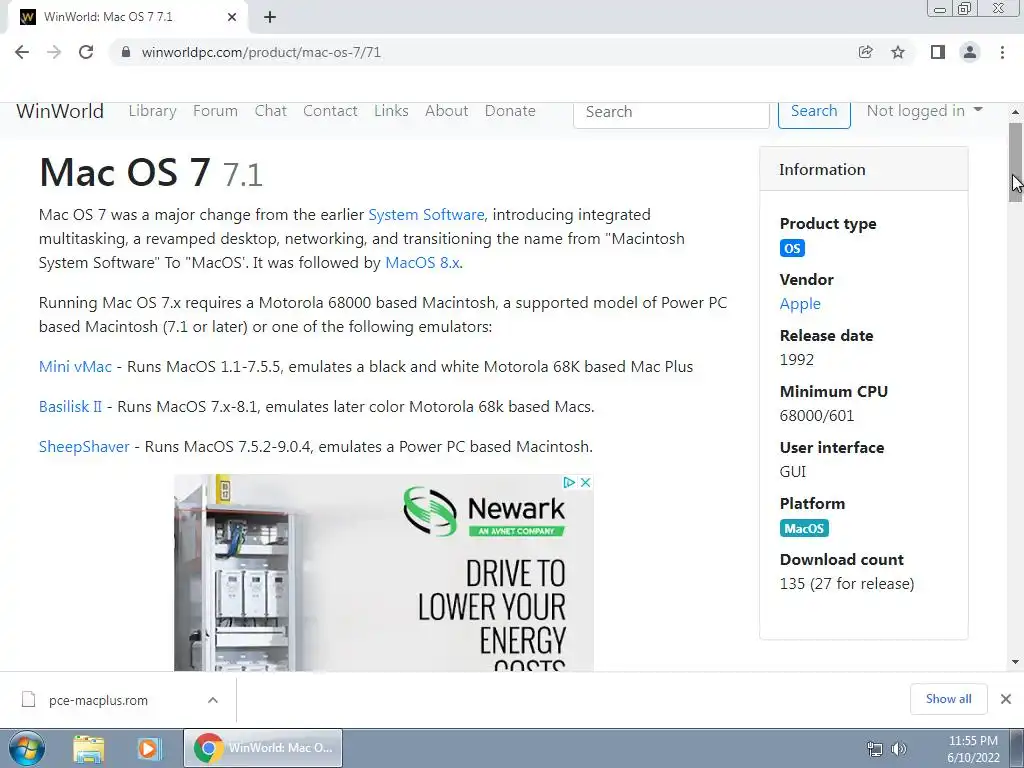This screenshot has width=1024, height=768.
Task: Open the network tray icon
Action: 874,749
